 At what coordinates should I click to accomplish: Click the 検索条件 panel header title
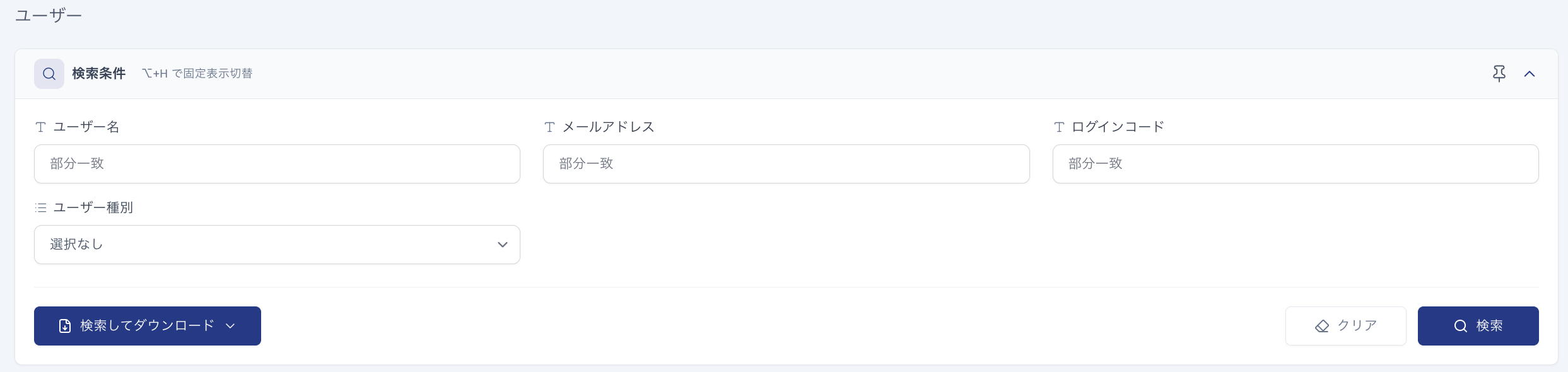click(x=99, y=74)
